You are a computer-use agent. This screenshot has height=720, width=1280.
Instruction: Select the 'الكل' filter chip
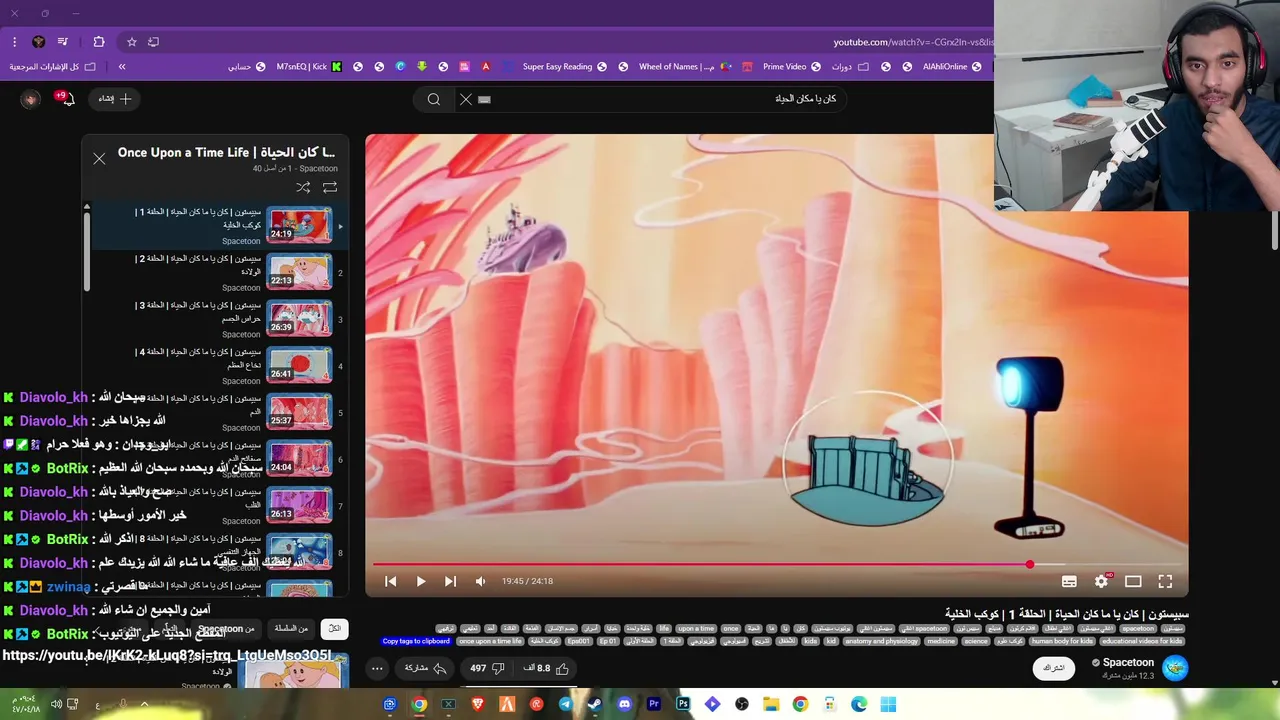tap(335, 629)
